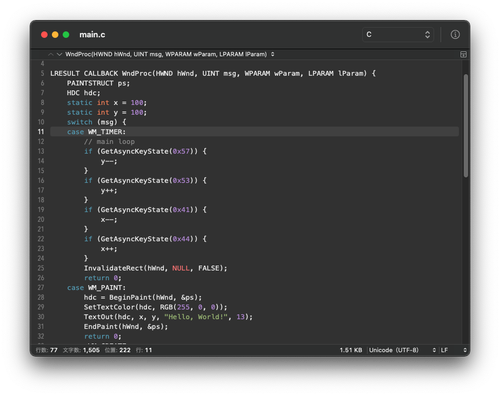Viewport: 500px width, 396px height.
Task: Open the C syntax language dropdown
Action: click(x=398, y=35)
